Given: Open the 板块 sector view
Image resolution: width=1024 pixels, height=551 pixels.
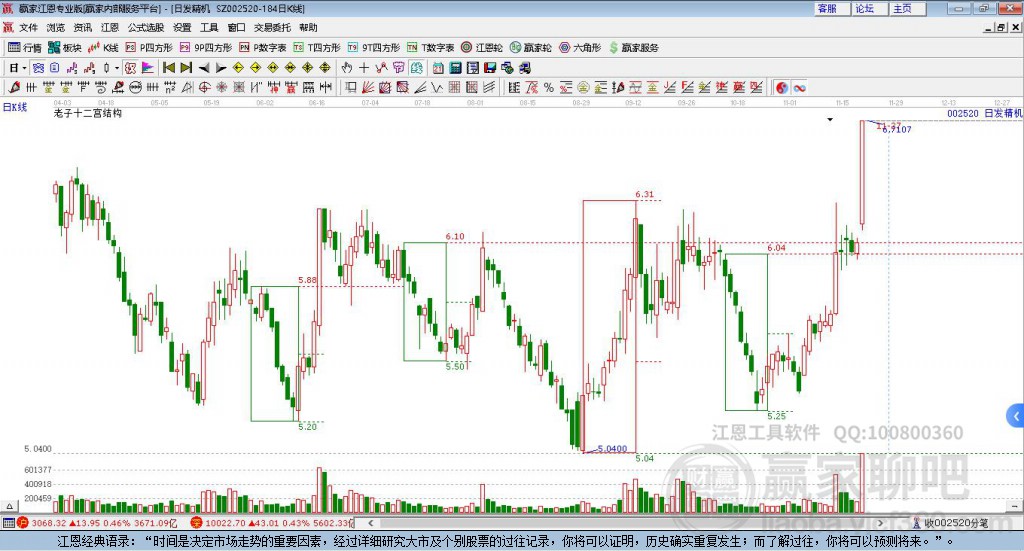Looking at the screenshot, I should pyautogui.click(x=65, y=48).
